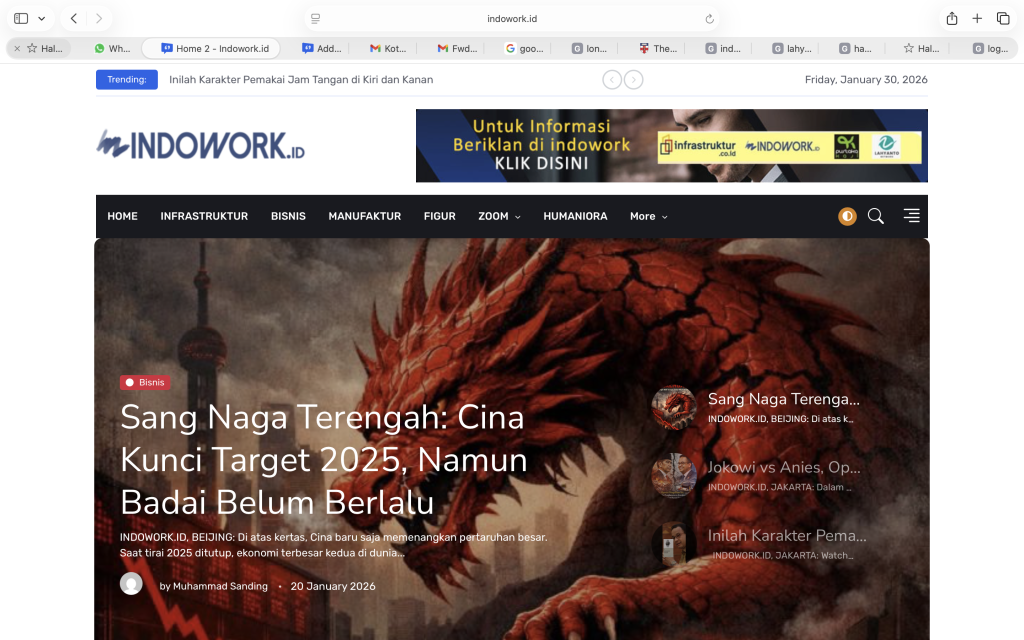
Task: Click the reload icon in the address bar
Action: click(x=708, y=17)
